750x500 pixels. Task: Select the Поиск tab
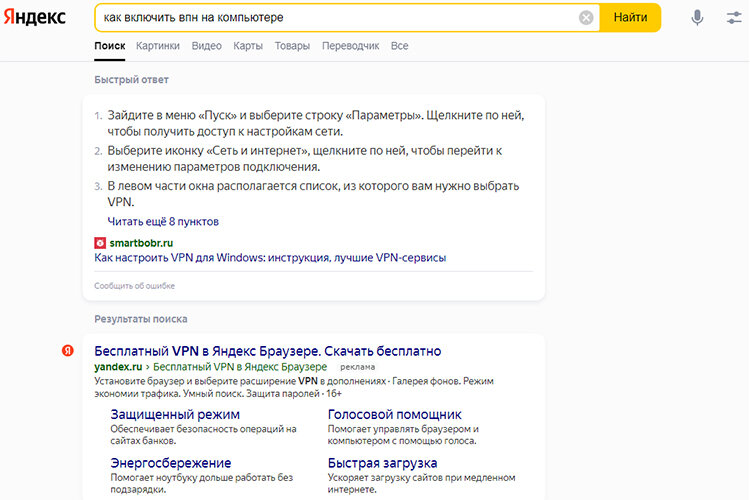(110, 46)
